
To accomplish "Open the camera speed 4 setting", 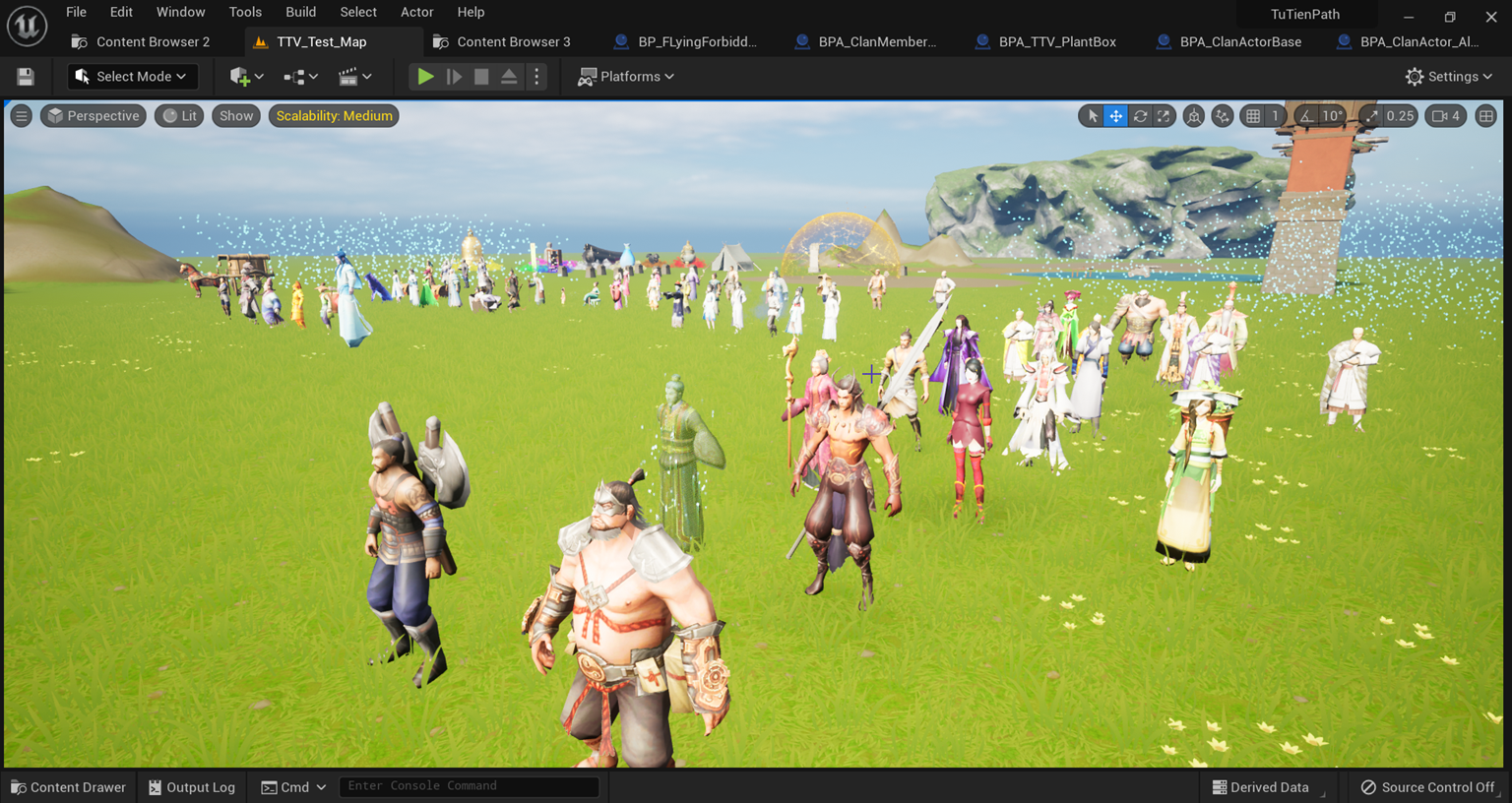I will 1446,116.
